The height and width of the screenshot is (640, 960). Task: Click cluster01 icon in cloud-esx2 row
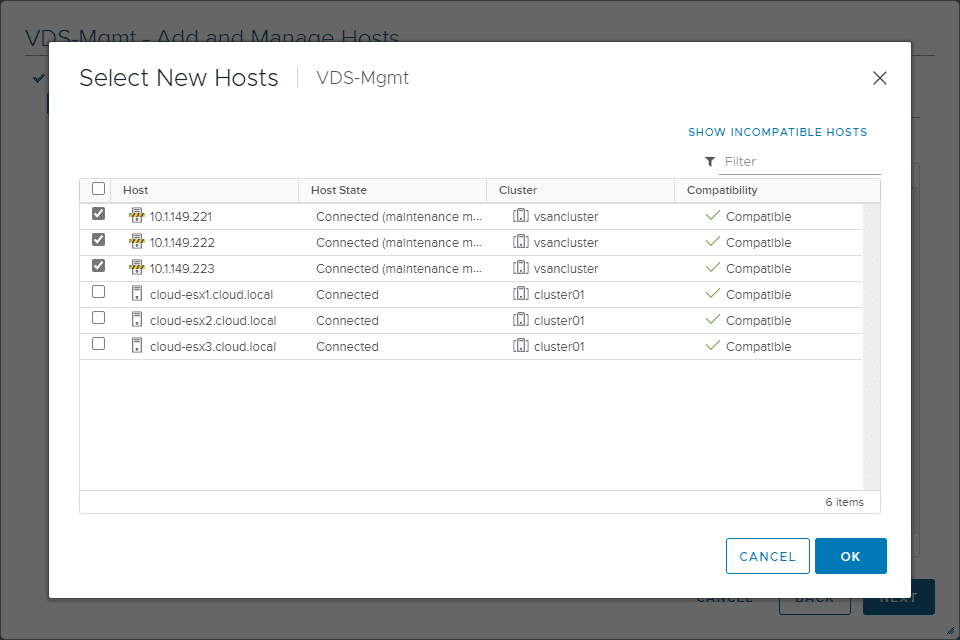[x=520, y=320]
